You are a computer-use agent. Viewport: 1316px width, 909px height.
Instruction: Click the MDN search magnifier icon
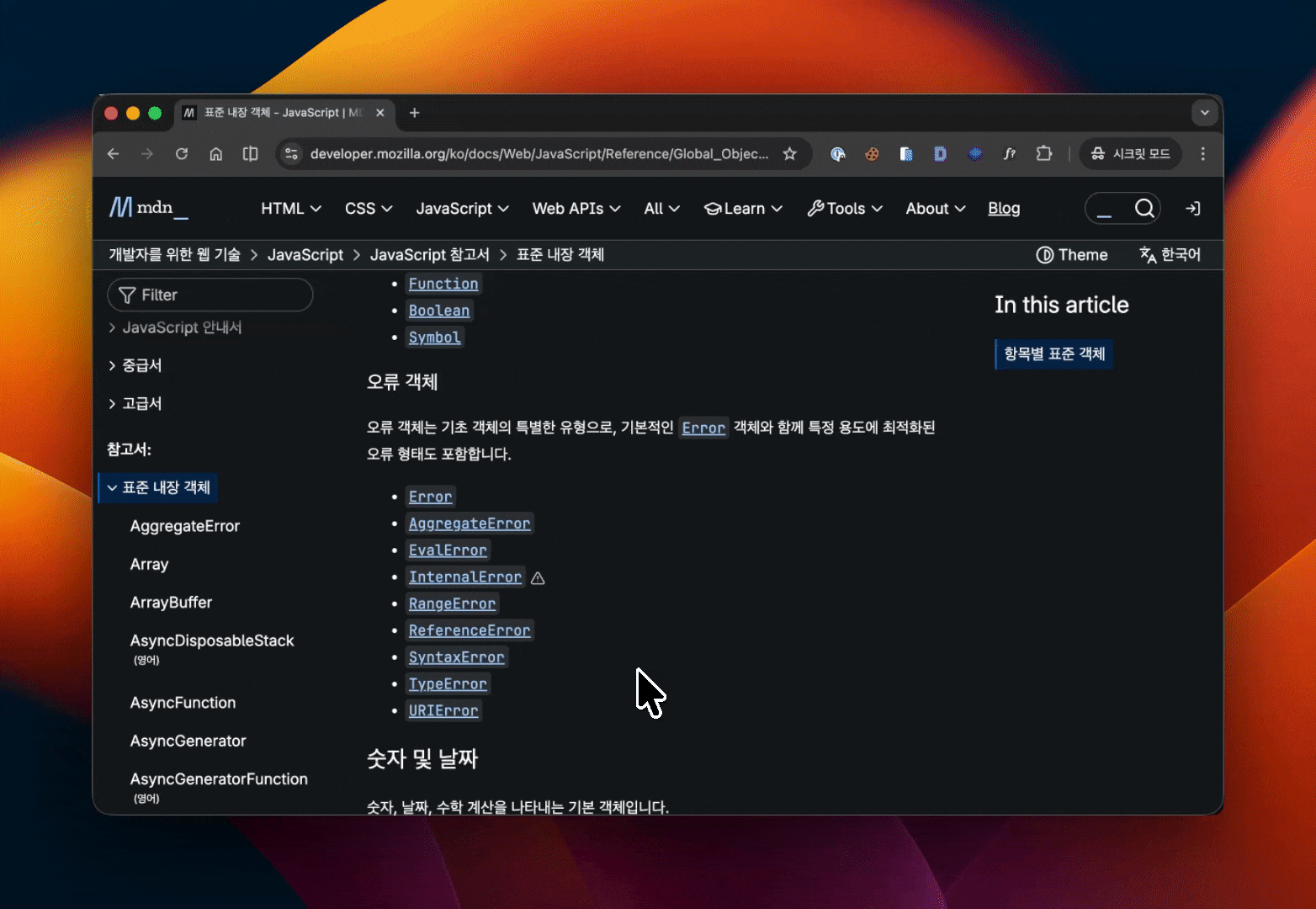click(x=1144, y=208)
